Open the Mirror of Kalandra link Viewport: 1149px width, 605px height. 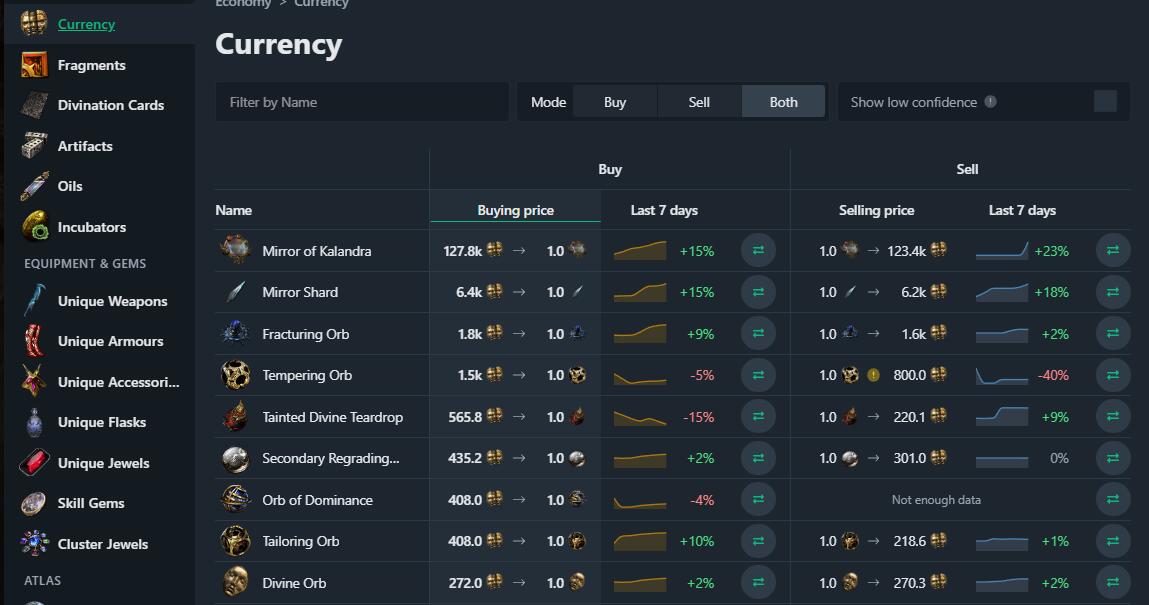(x=317, y=251)
